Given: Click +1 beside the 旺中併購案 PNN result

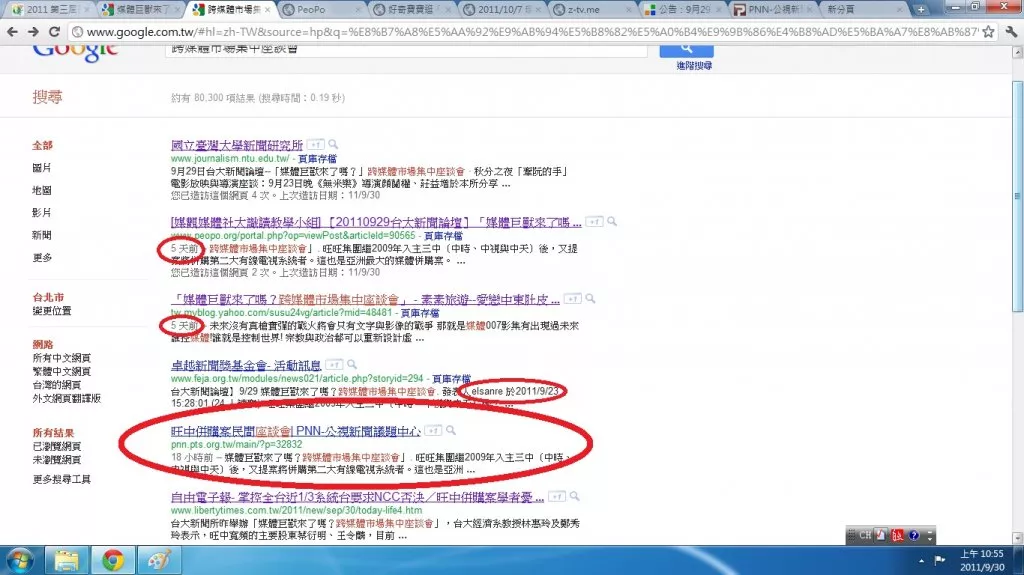Looking at the screenshot, I should pyautogui.click(x=433, y=431).
